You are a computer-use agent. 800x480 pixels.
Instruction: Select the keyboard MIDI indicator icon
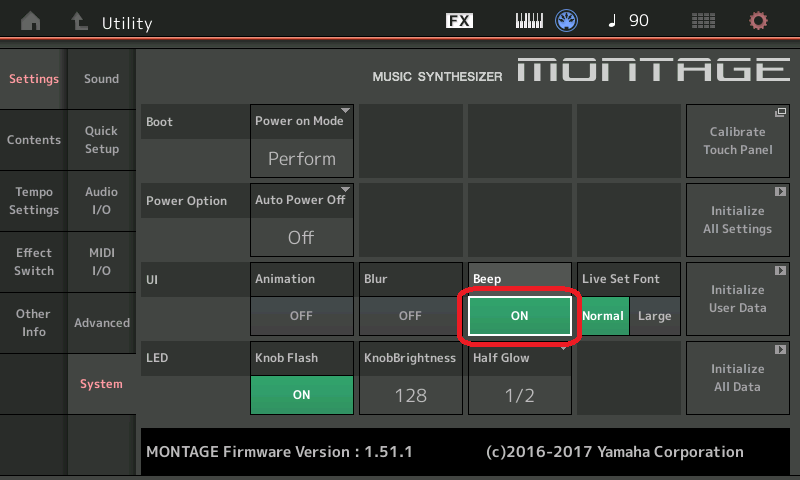[530, 21]
